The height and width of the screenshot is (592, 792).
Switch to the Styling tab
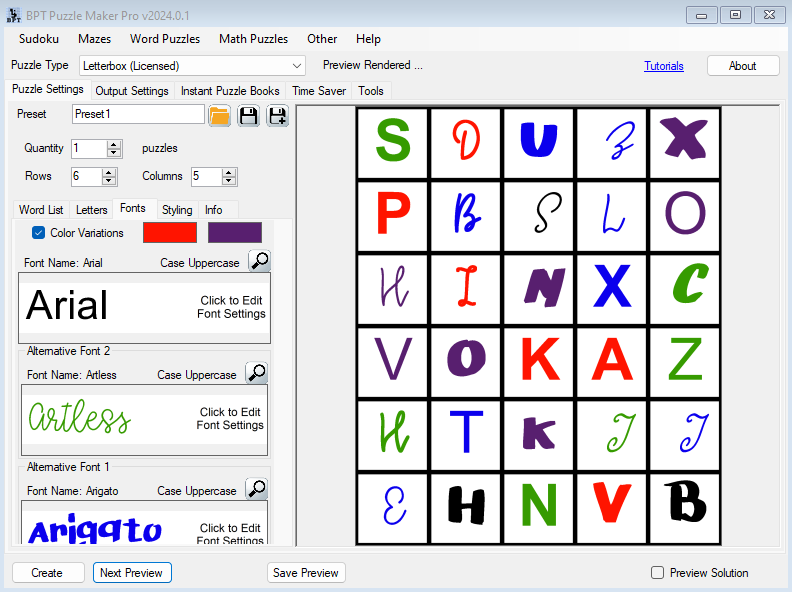tap(177, 210)
